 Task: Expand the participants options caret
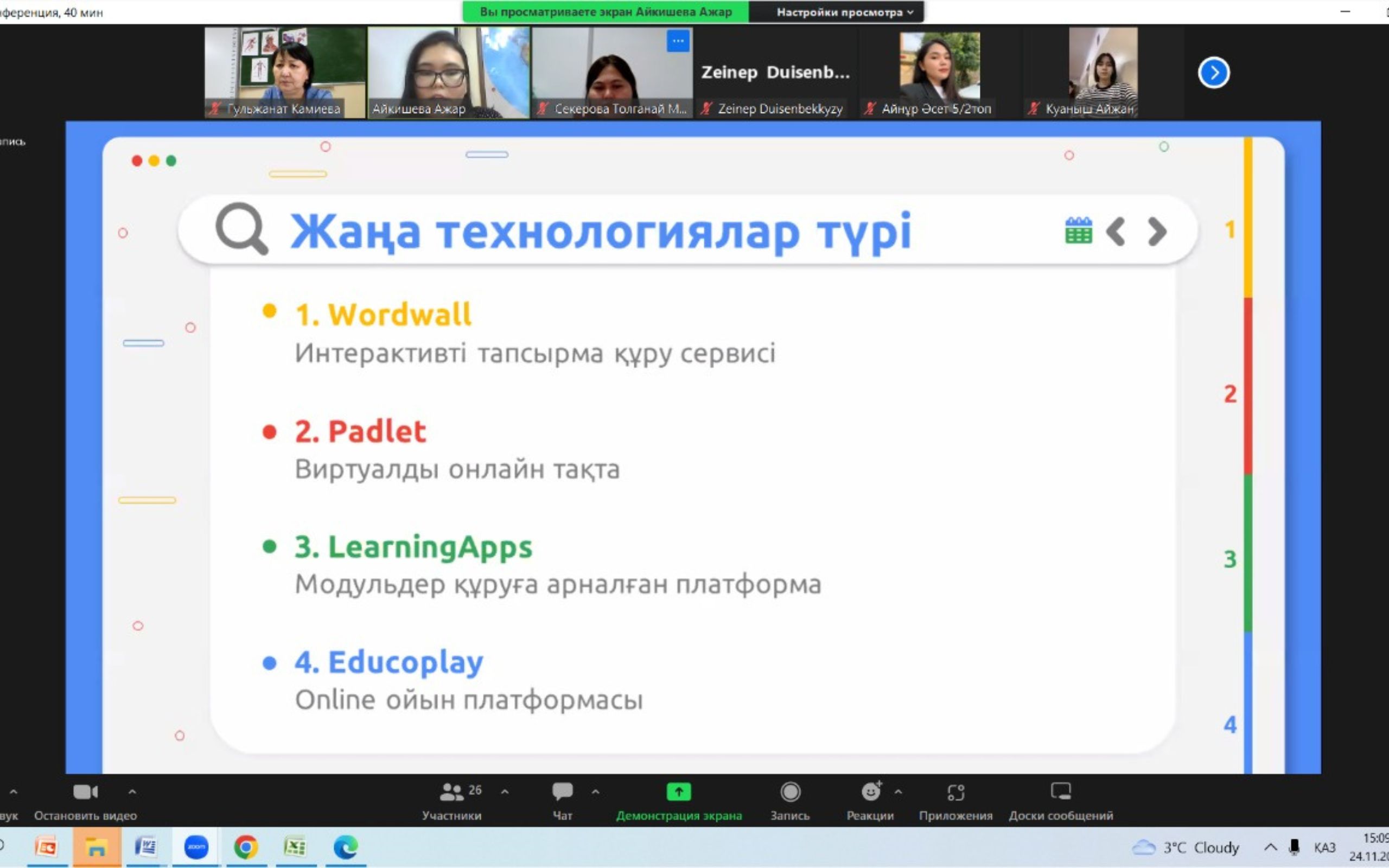505,792
